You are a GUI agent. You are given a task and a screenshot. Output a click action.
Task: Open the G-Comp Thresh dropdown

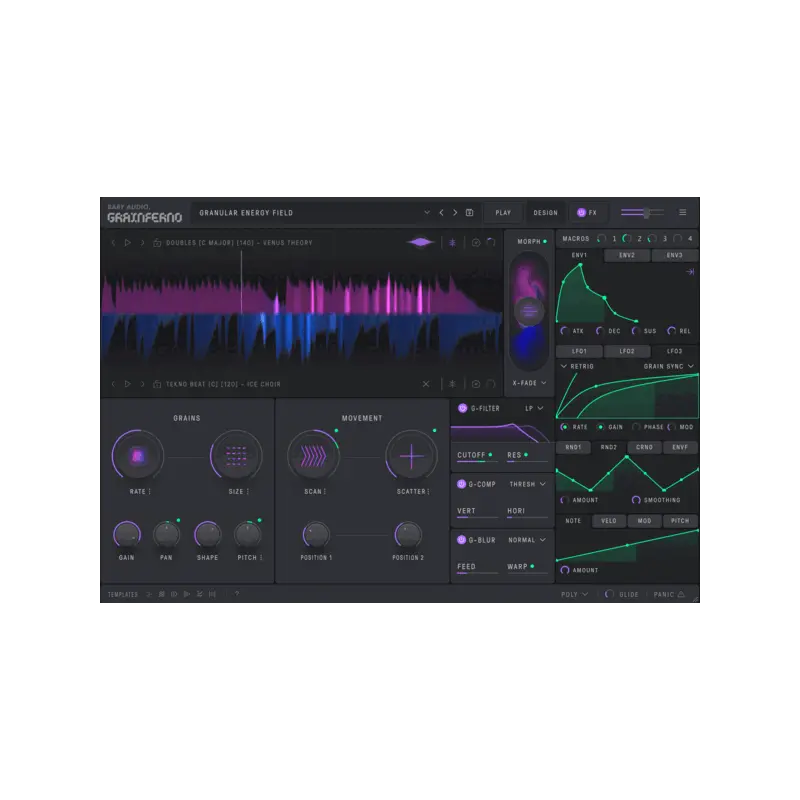click(x=528, y=484)
